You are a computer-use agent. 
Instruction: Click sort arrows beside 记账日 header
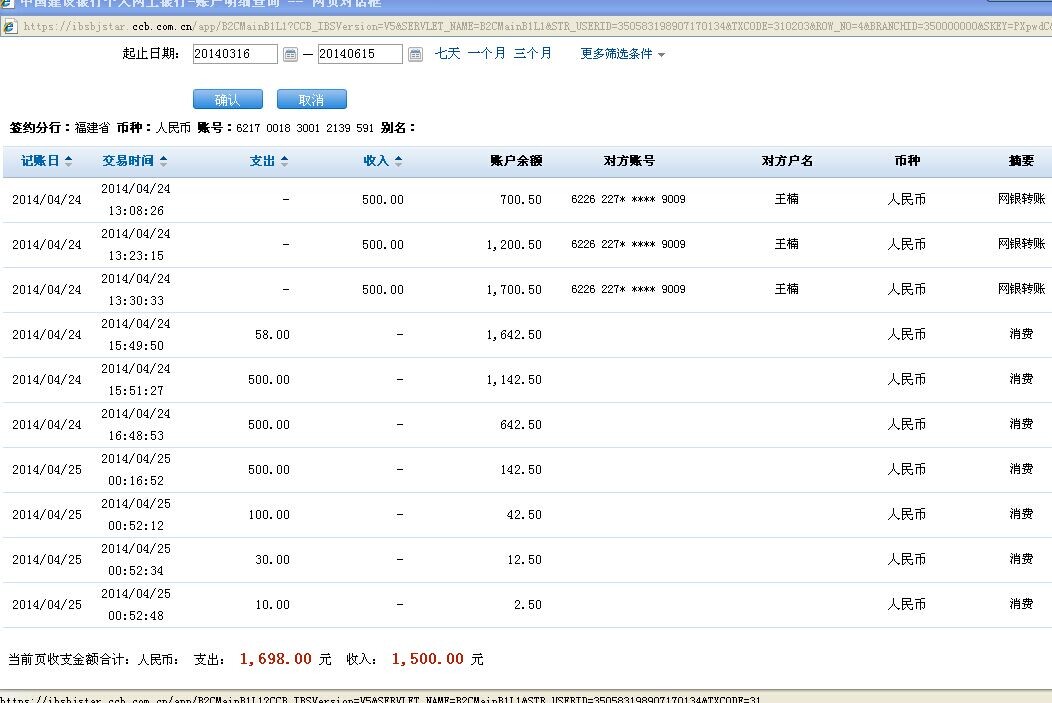click(68, 161)
